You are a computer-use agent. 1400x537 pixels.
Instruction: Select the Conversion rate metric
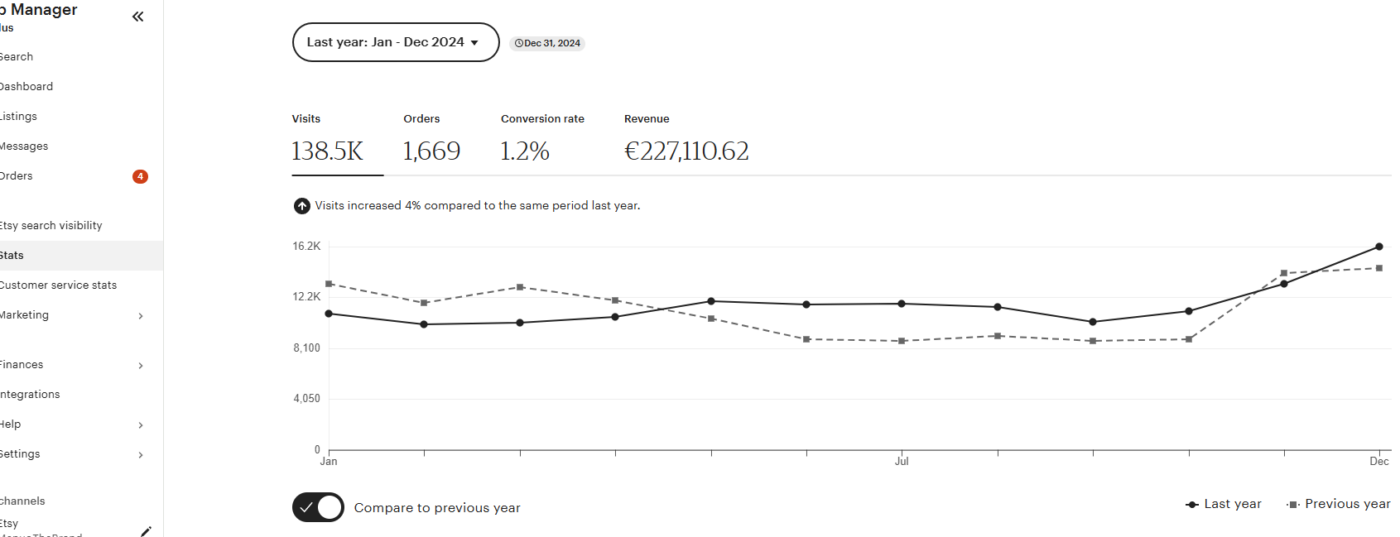point(543,141)
